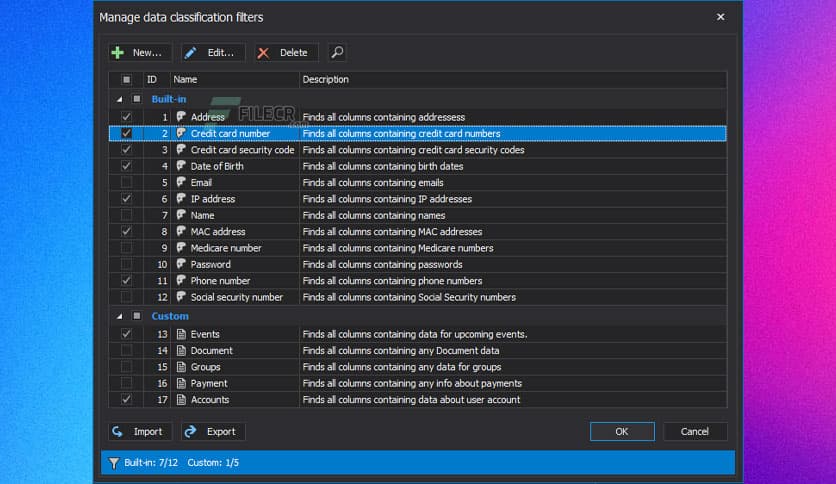Image resolution: width=836 pixels, height=484 pixels.
Task: Click 'Built-in: 7/12' in status bar
Action: click(x=151, y=463)
